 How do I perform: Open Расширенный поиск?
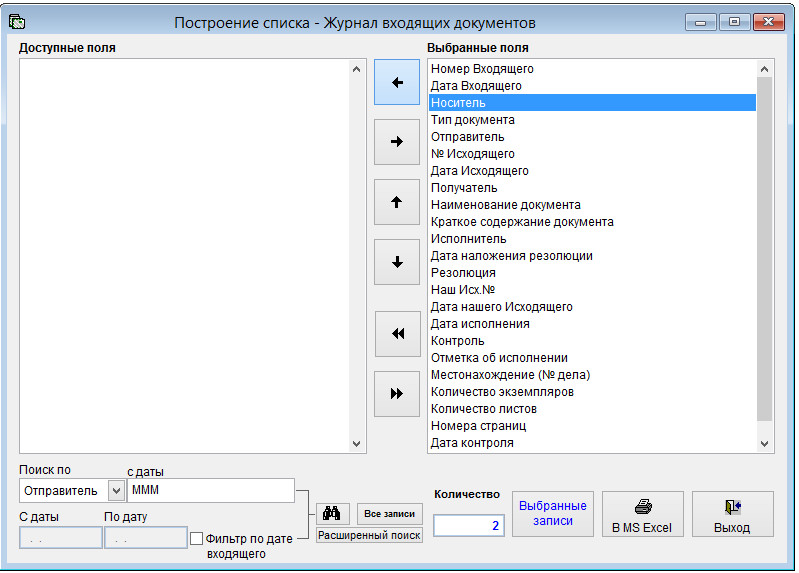coord(369,535)
